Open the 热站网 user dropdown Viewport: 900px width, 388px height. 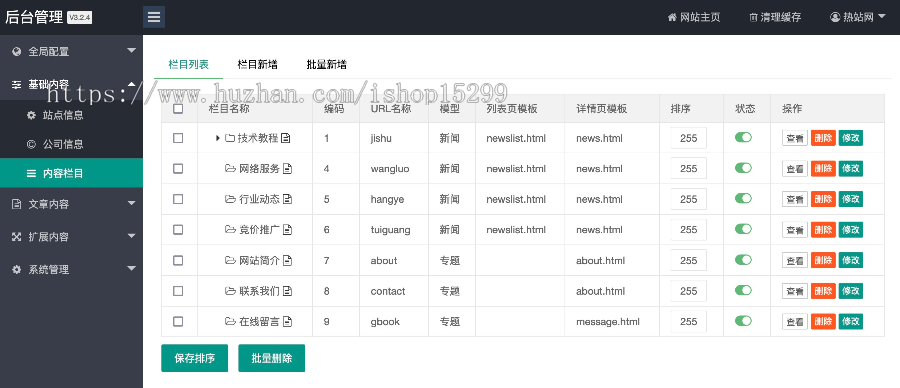858,17
